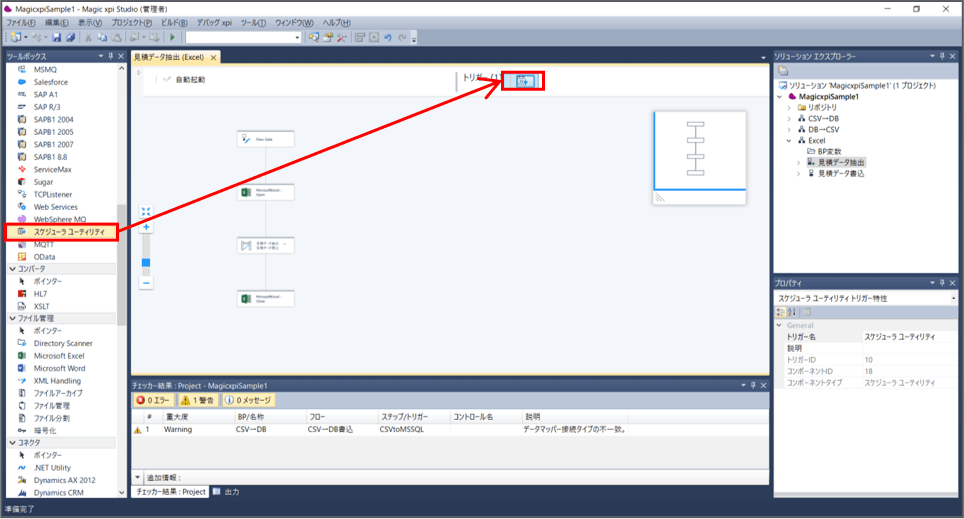Click the zoom-out minus button on canvas
The width and height of the screenshot is (964, 519).
[x=146, y=283]
